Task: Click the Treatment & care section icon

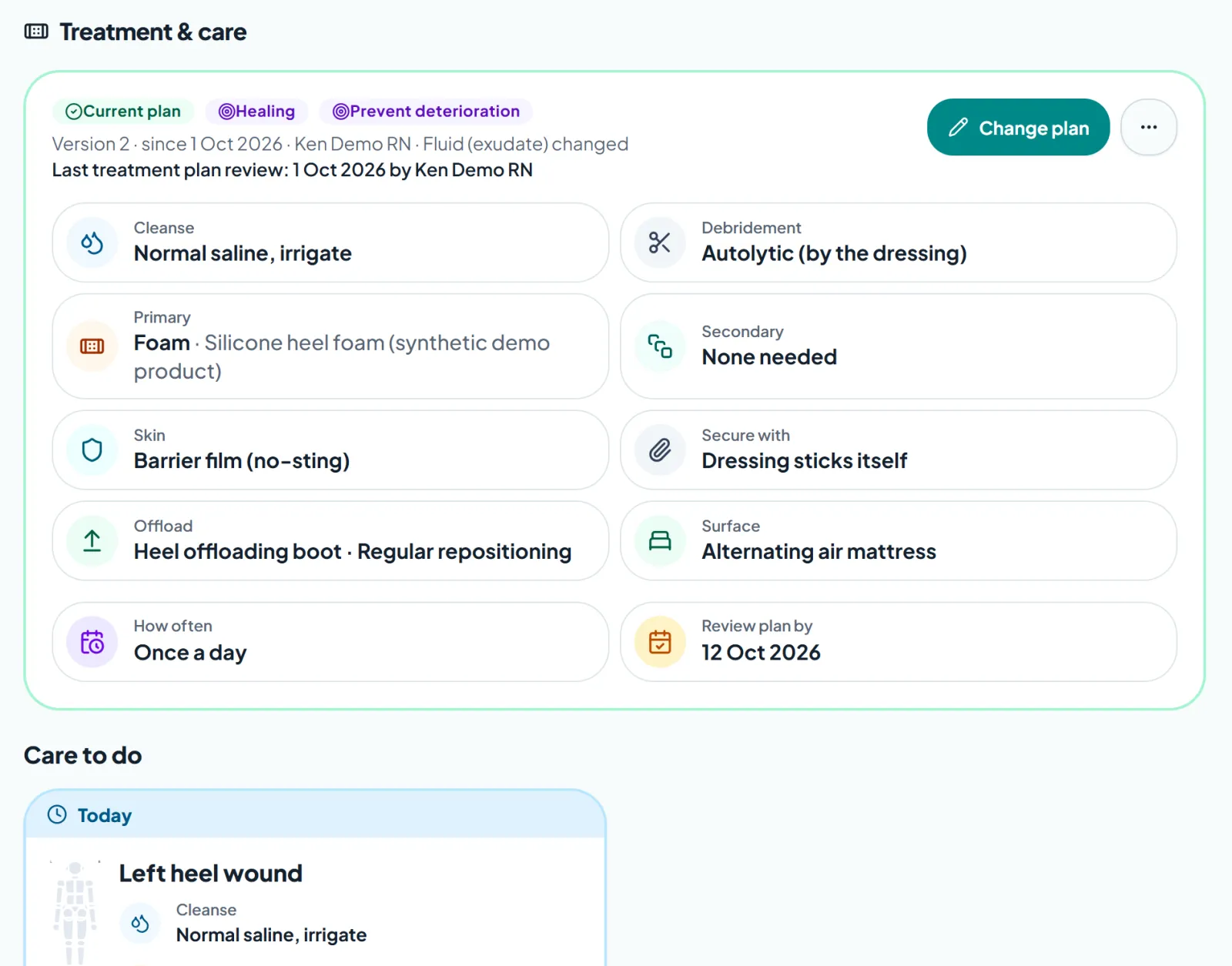Action: tap(36, 32)
